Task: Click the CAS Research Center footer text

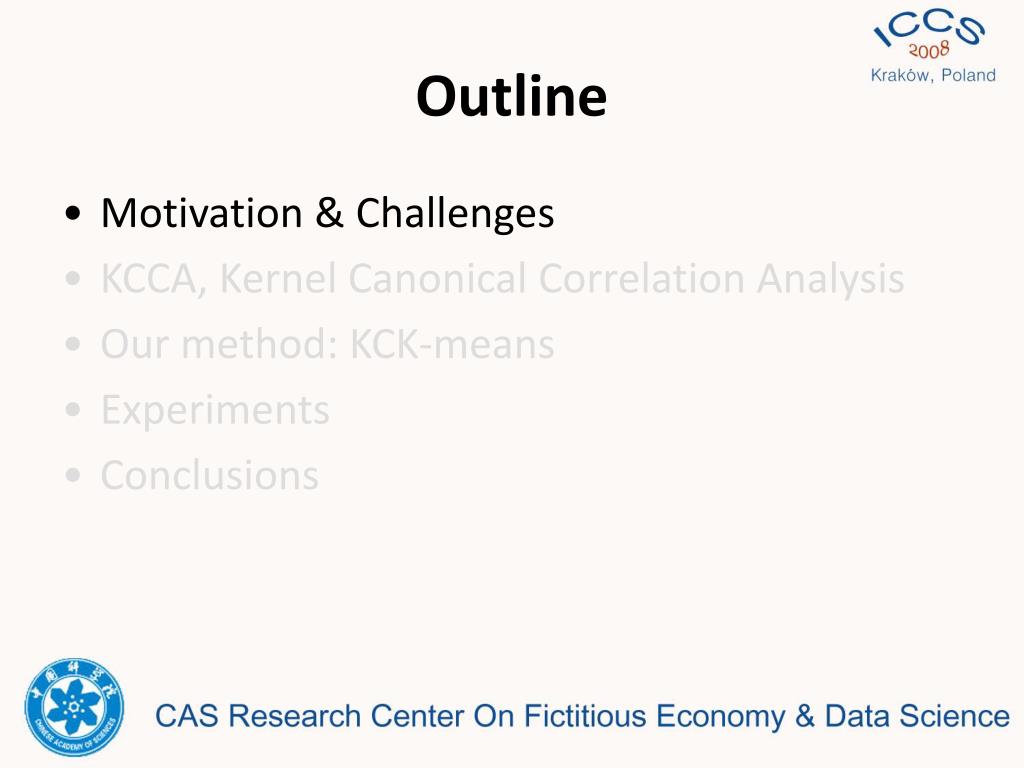Action: coord(582,716)
